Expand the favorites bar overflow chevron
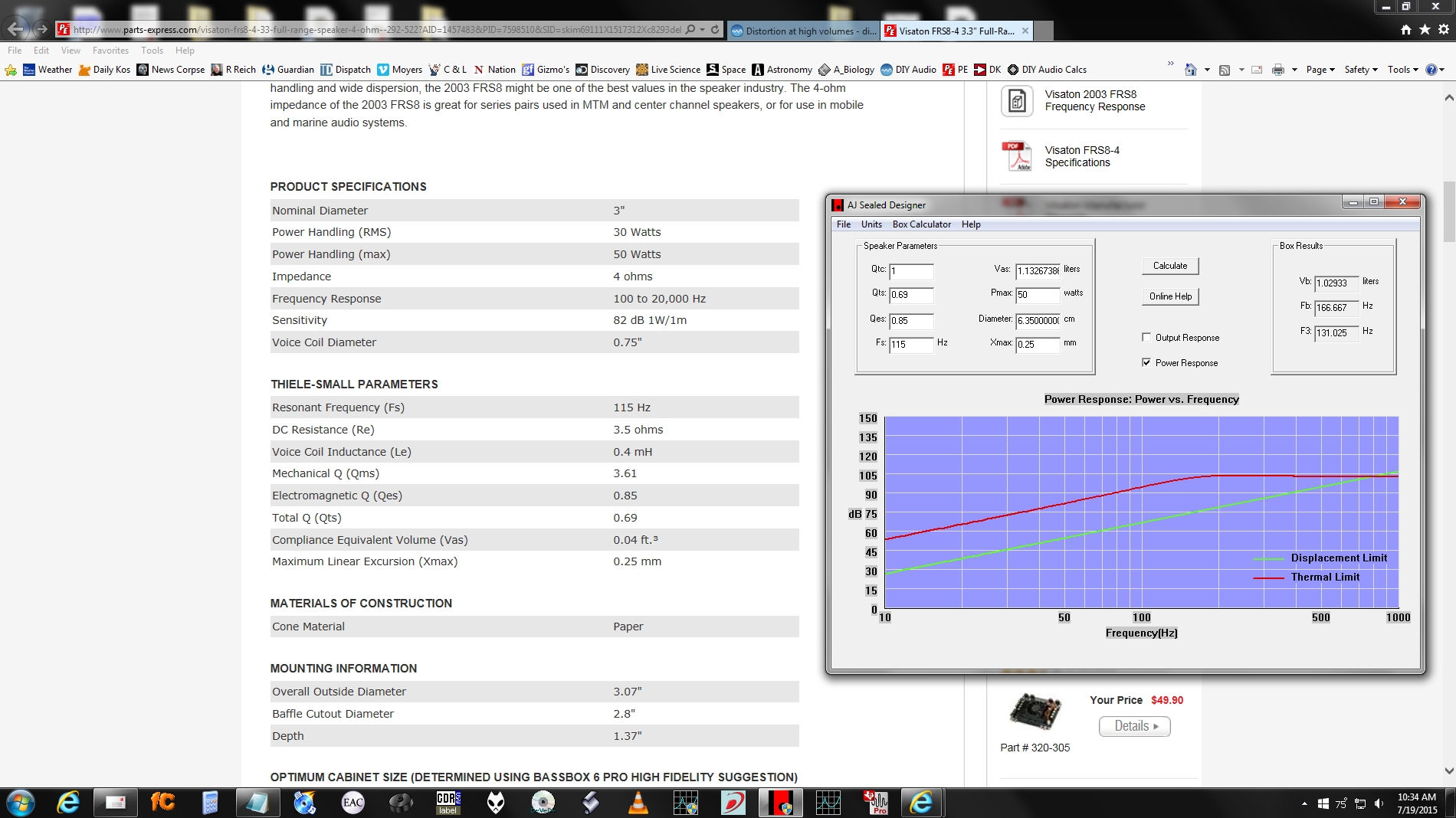1456x818 pixels. [x=1170, y=63]
